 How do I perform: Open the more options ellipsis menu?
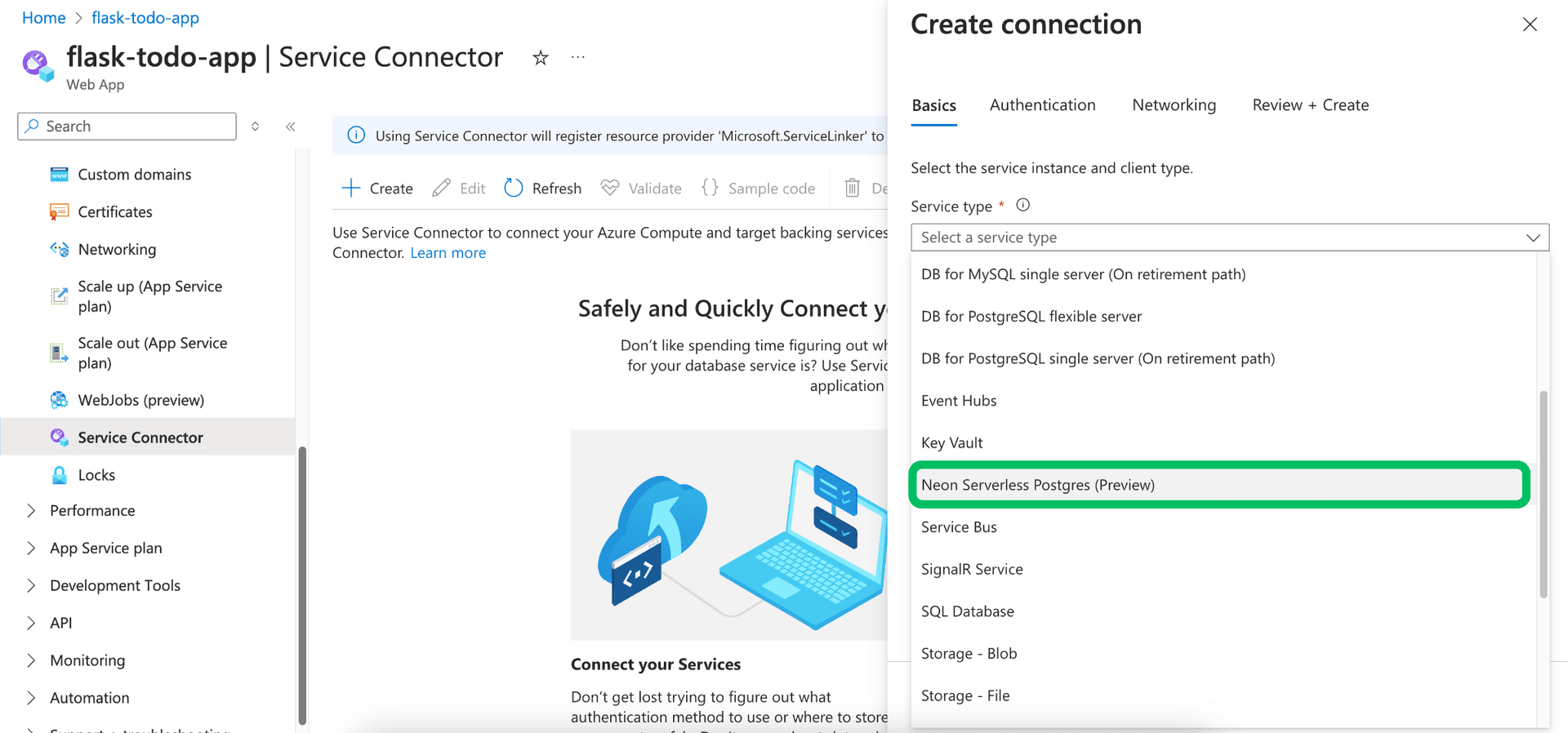point(578,58)
